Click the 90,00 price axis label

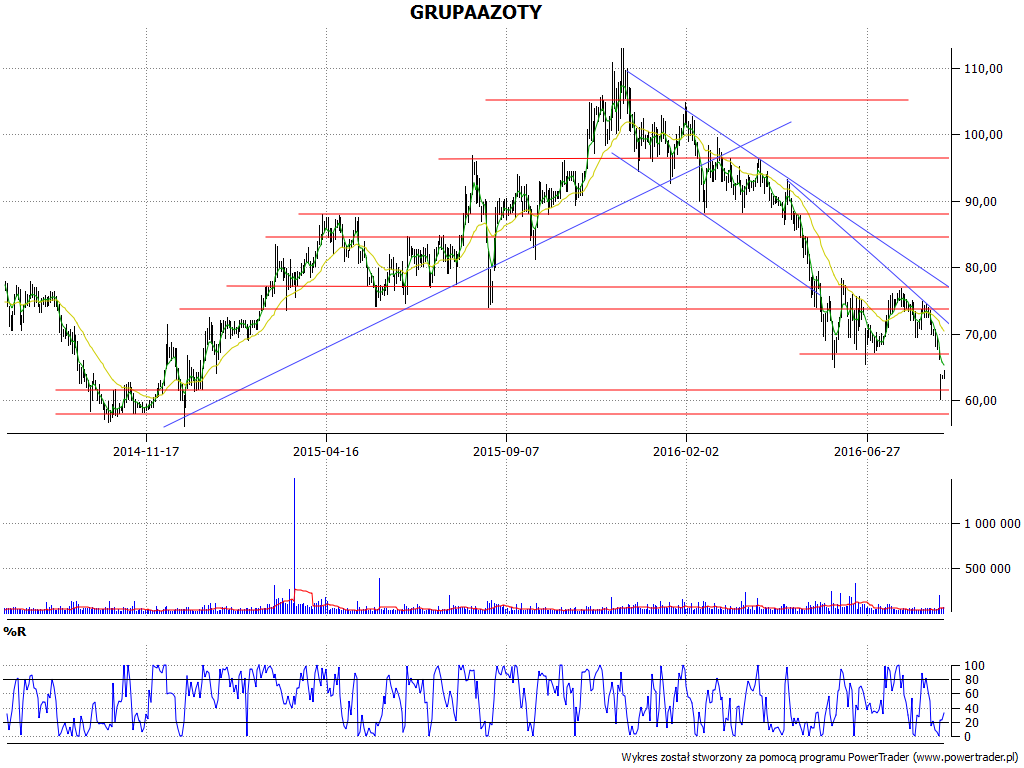[982, 202]
